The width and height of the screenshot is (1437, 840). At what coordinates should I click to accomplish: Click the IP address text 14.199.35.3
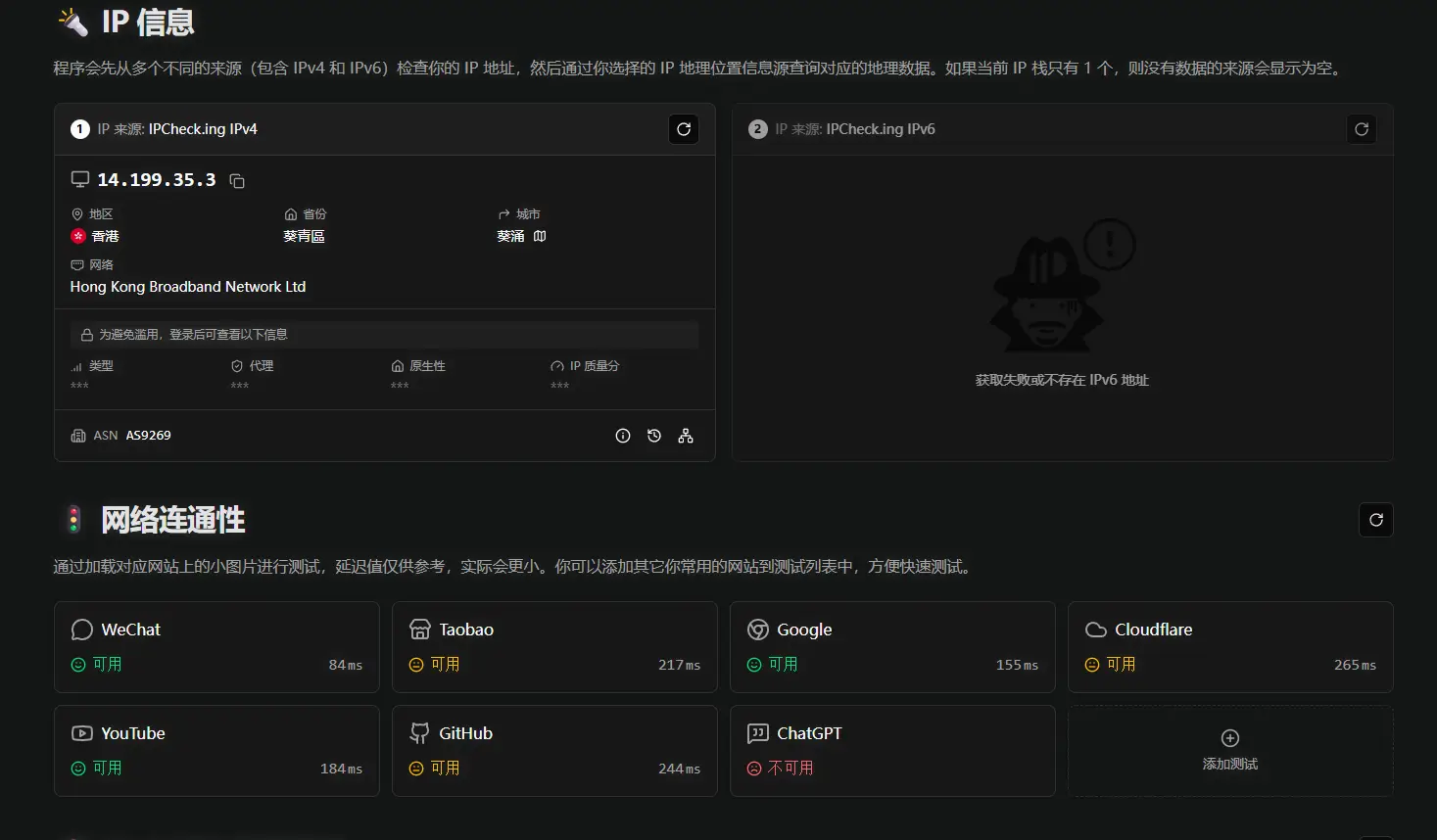tap(157, 180)
